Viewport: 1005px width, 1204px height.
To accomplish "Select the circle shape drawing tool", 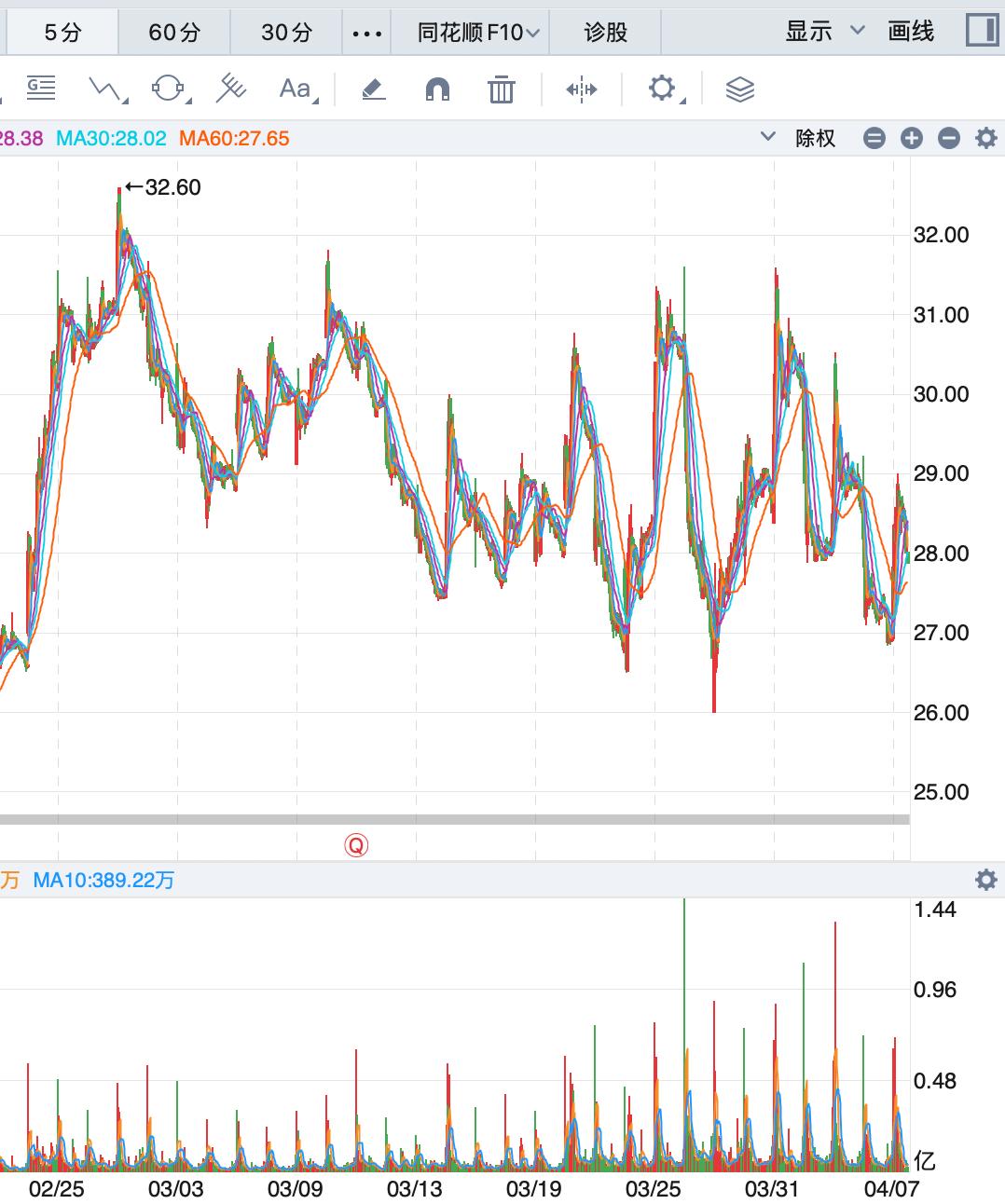I will (169, 89).
